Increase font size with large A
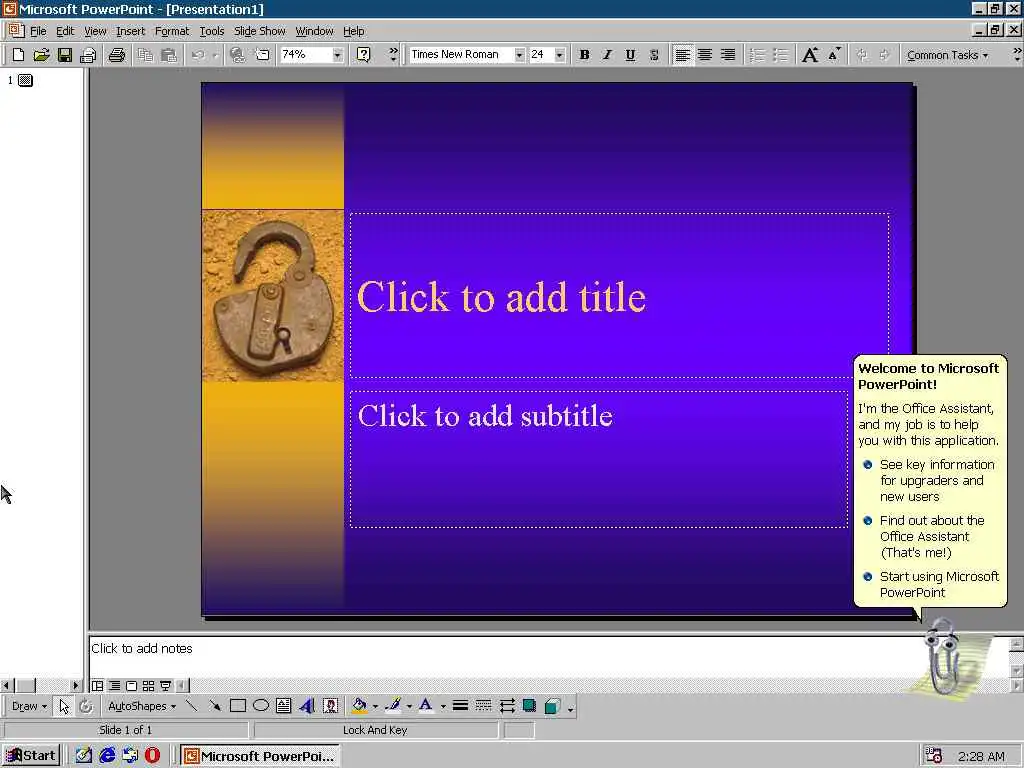Image resolution: width=1024 pixels, height=768 pixels. point(810,55)
